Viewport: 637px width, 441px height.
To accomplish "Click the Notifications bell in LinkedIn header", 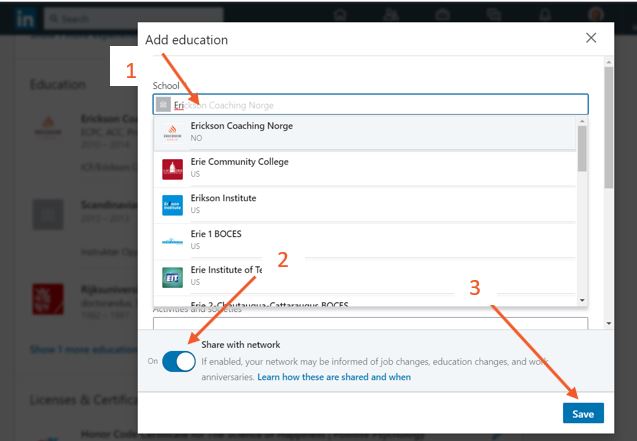I will (545, 15).
